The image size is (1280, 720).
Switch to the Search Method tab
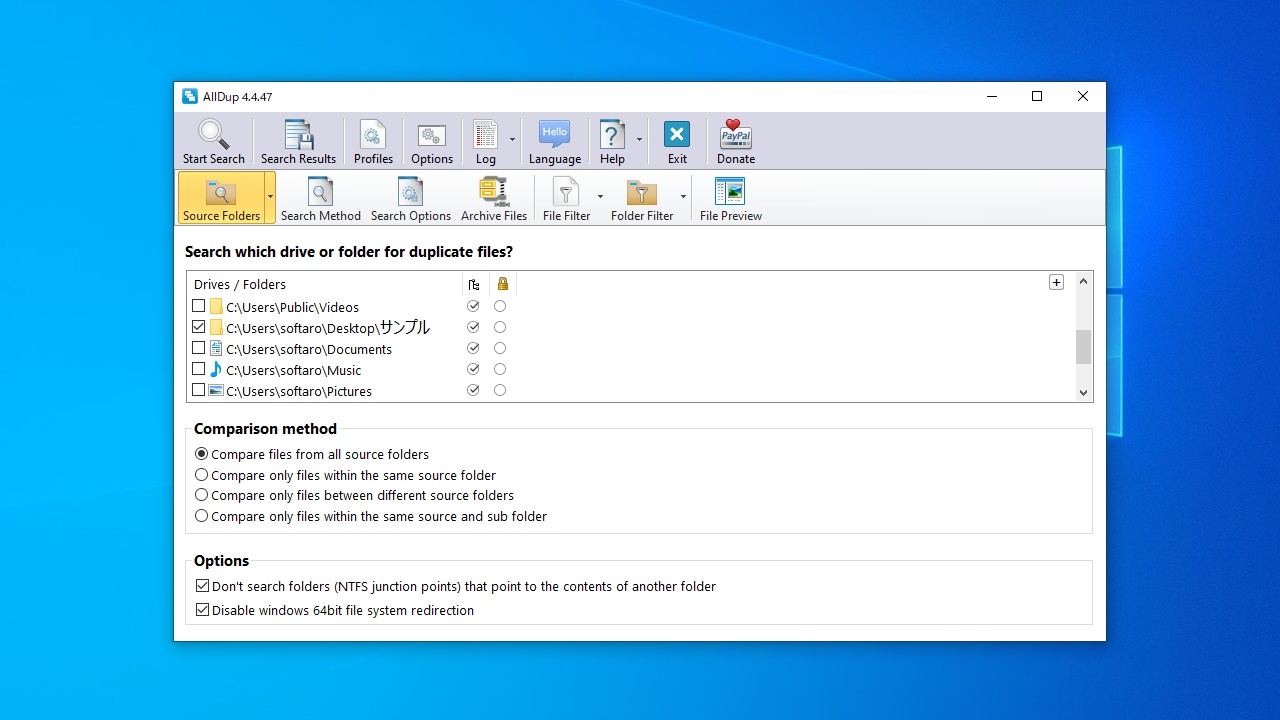pos(320,197)
